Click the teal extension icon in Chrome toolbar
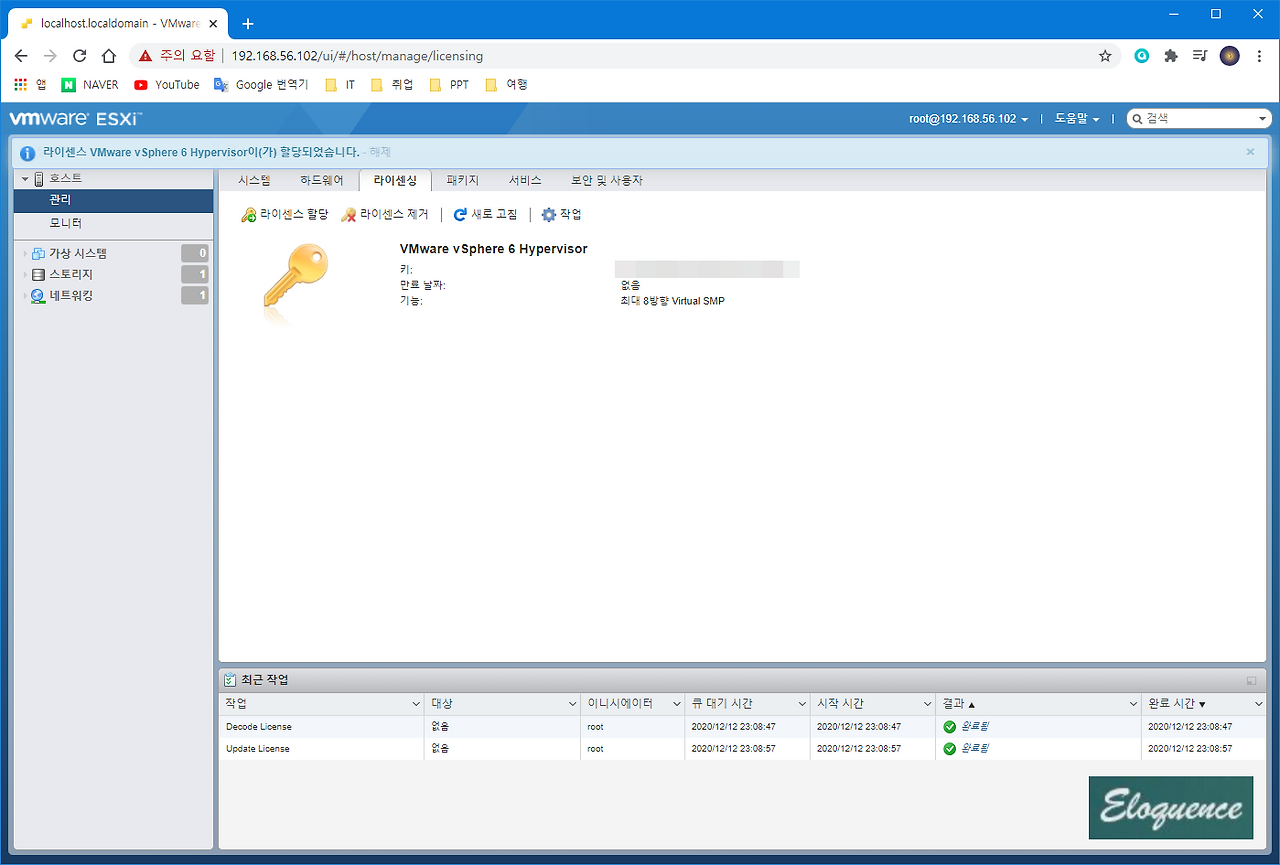Image resolution: width=1280 pixels, height=865 pixels. [x=1142, y=56]
